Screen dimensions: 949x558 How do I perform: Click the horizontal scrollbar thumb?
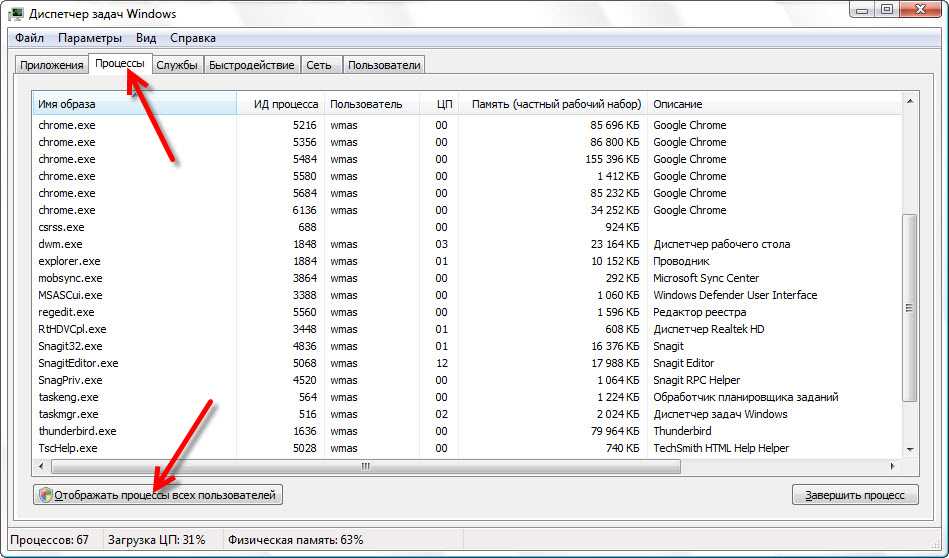tap(366, 467)
